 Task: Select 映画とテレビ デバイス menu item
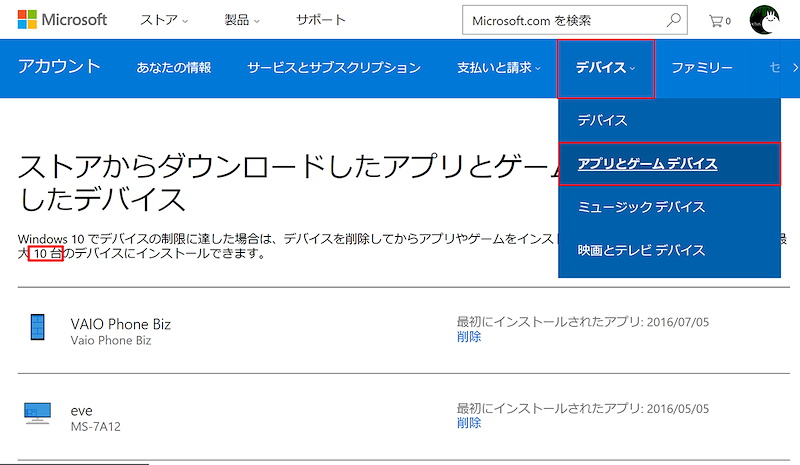[669, 250]
